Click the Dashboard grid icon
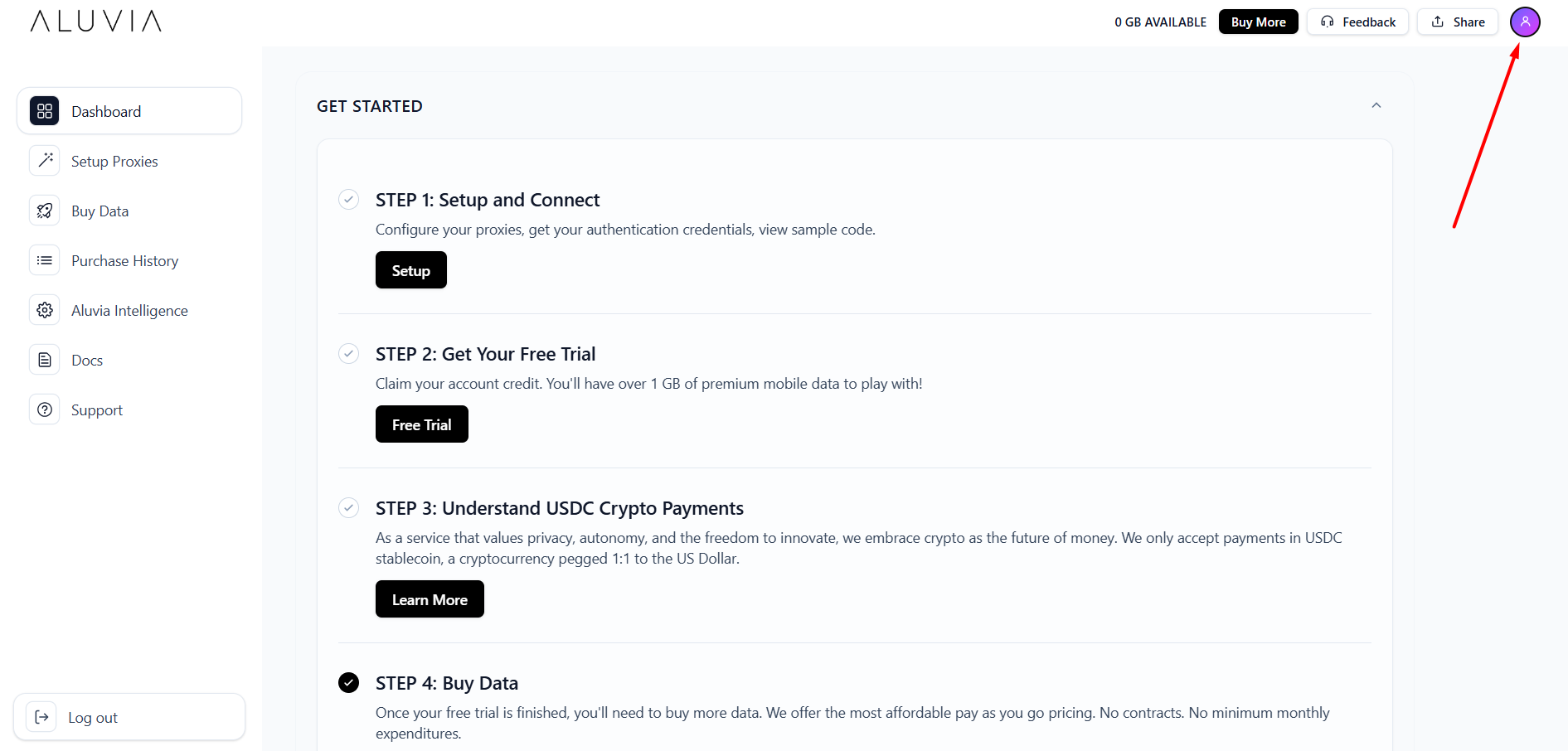The width and height of the screenshot is (1568, 751). 45,111
